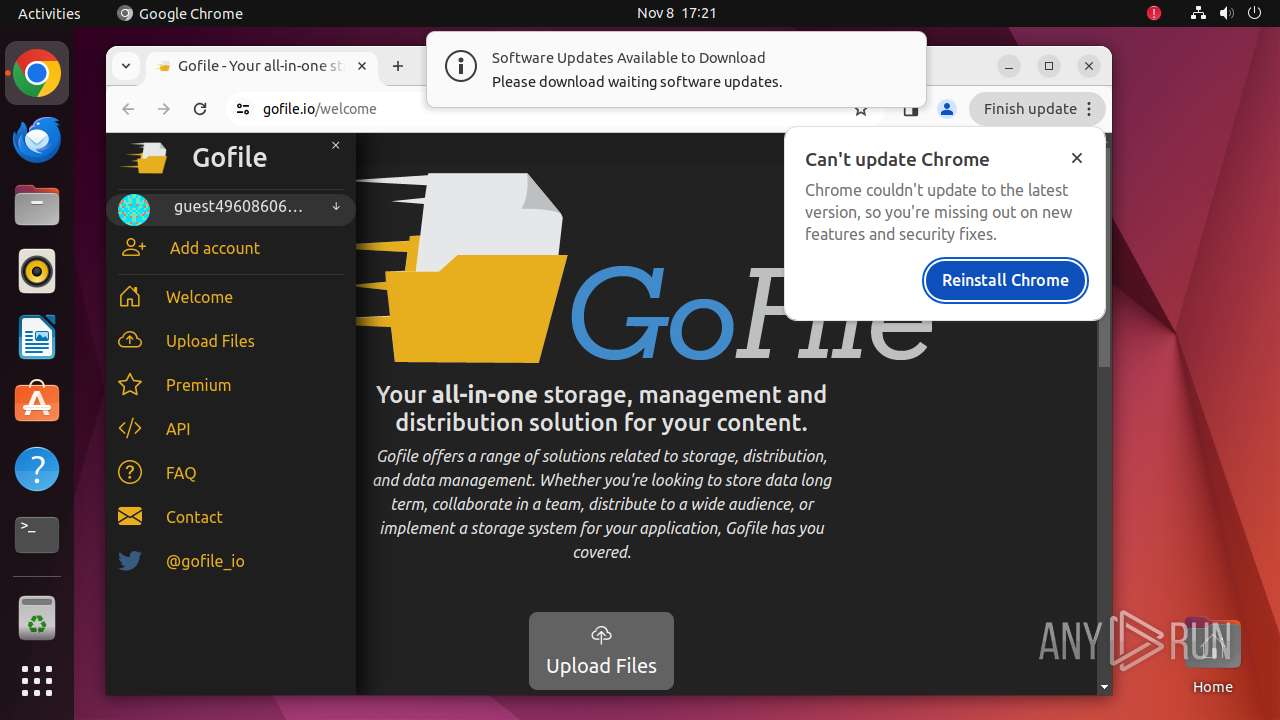Open Chrome profile avatar
This screenshot has width=1280, height=720.
click(947, 109)
